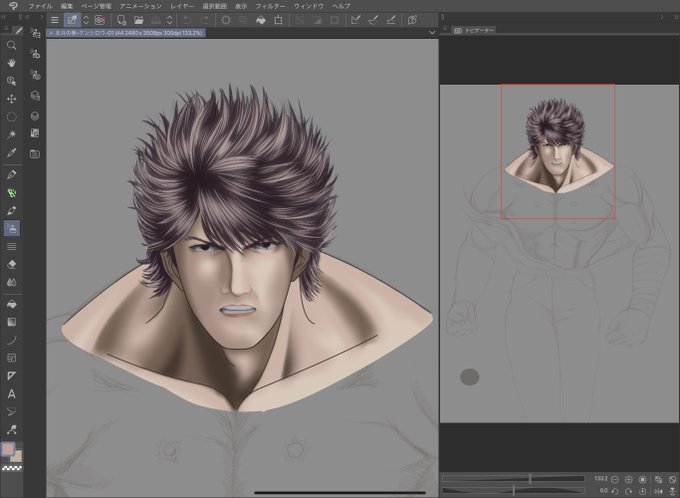Toggle the highlighted edit/touch mode button
This screenshot has height=498, width=680.
(x=72, y=20)
